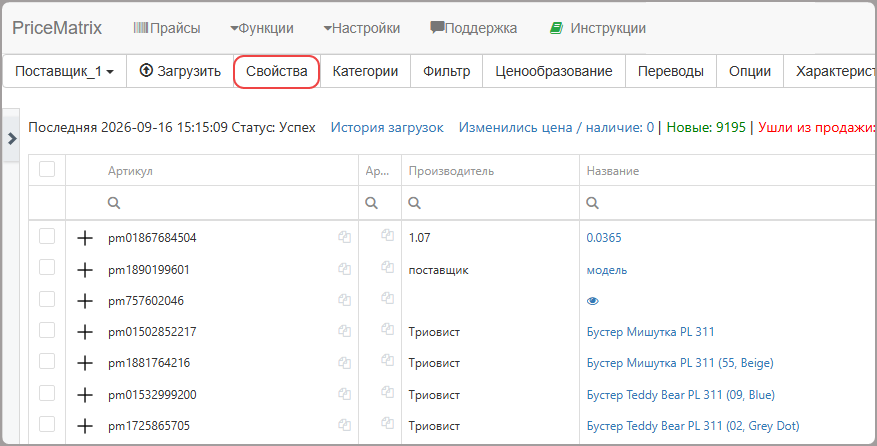The image size is (877, 446).
Task: Select checkbox for row pm1725865705
Action: coord(47,424)
